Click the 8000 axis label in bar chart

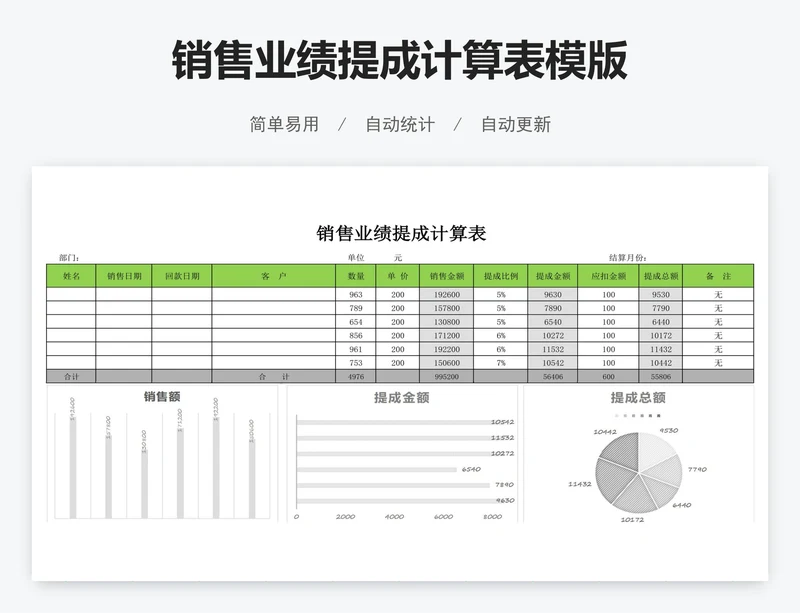pos(492,517)
